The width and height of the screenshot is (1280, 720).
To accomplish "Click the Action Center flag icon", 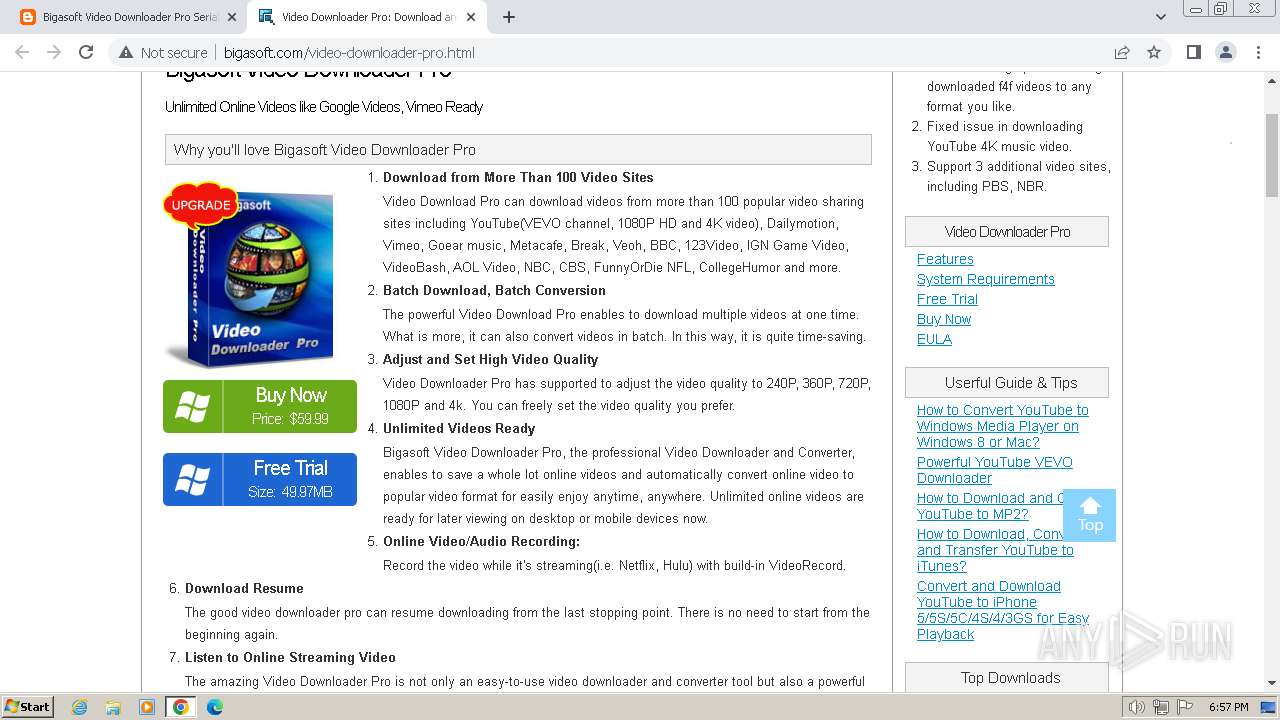I will tap(1184, 707).
